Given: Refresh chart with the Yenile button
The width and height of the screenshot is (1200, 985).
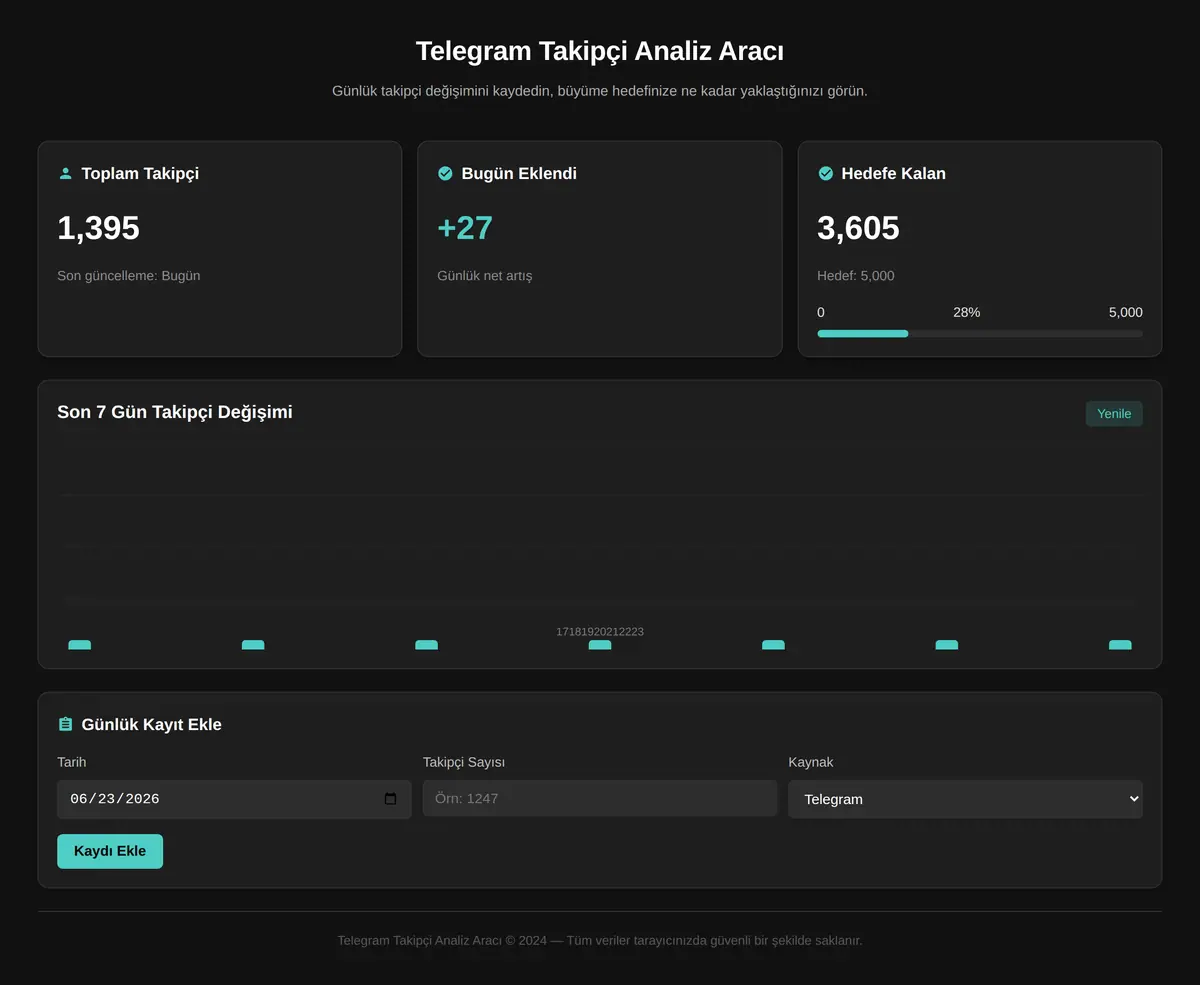Looking at the screenshot, I should (x=1114, y=414).
